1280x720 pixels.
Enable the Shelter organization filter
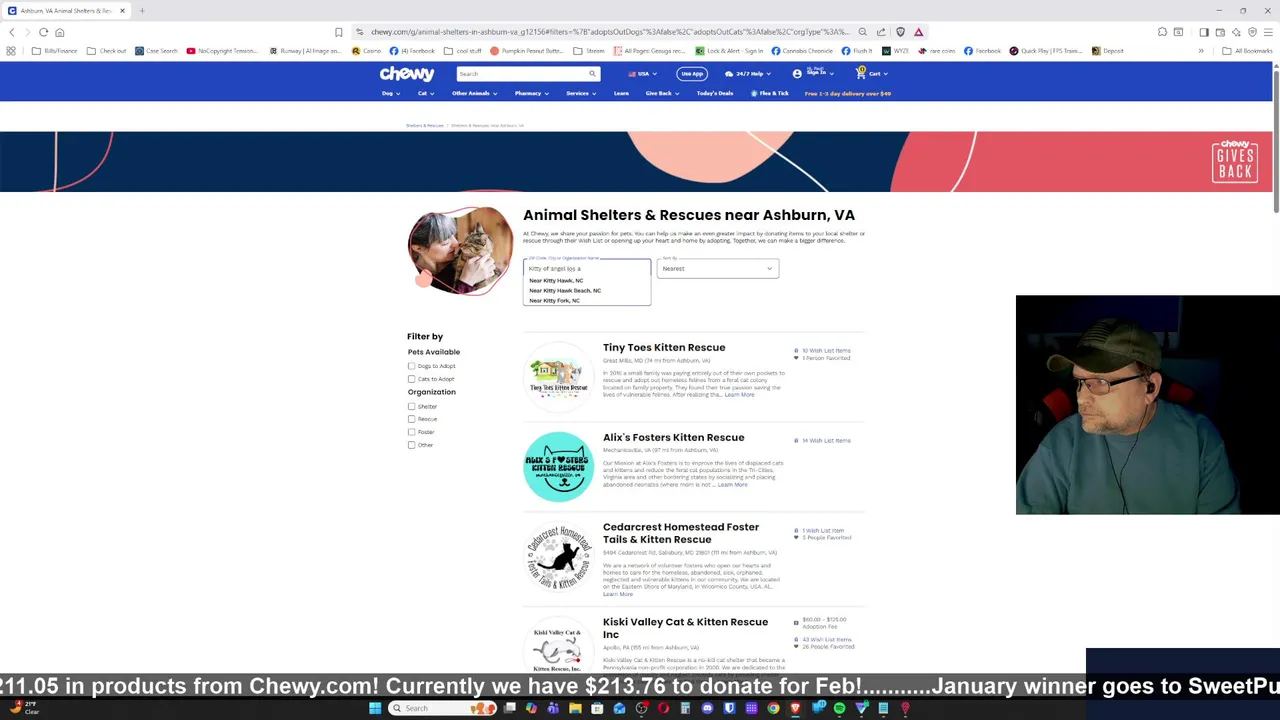tap(411, 406)
